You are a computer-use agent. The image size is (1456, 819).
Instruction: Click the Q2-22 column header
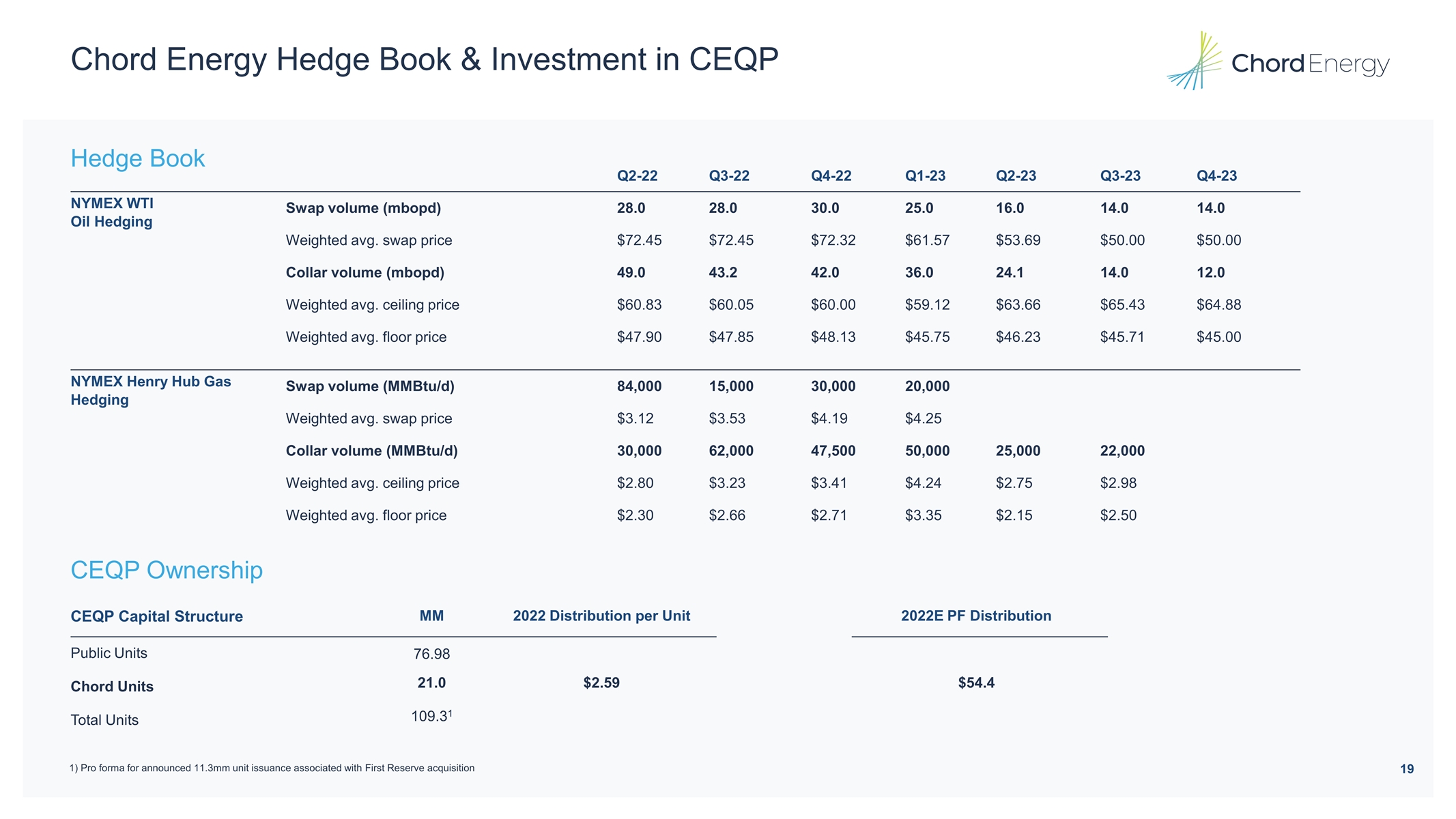point(637,176)
